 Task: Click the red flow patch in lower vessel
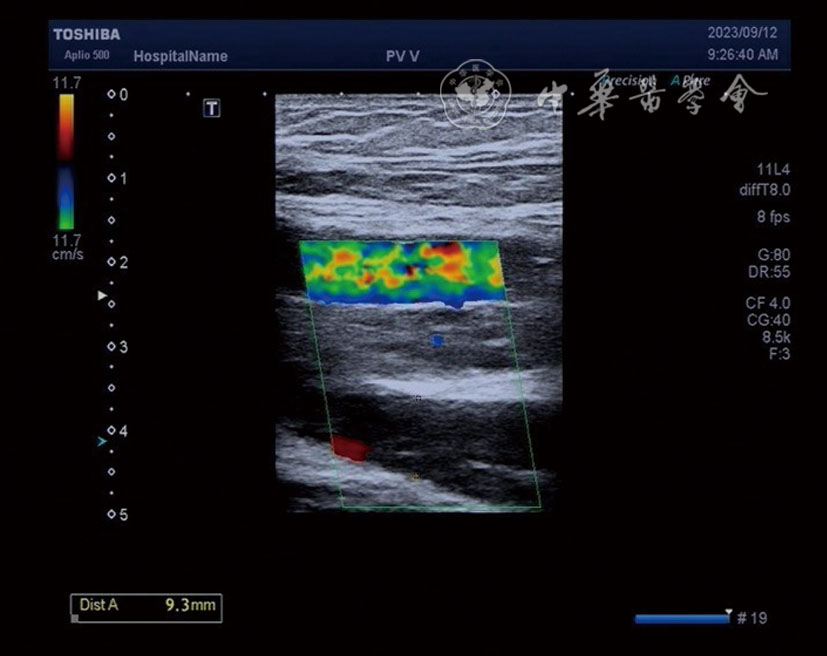coord(349,448)
